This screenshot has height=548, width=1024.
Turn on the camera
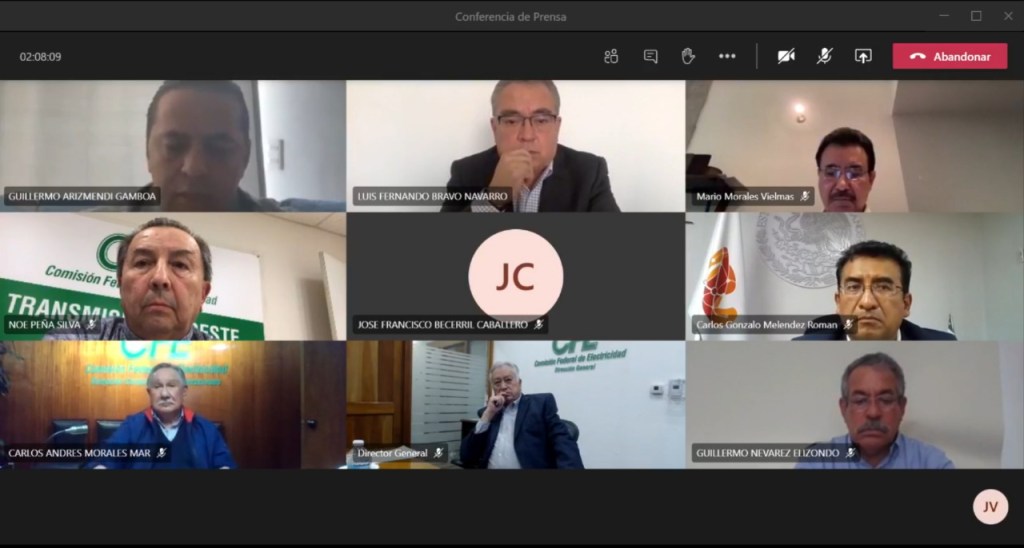786,56
